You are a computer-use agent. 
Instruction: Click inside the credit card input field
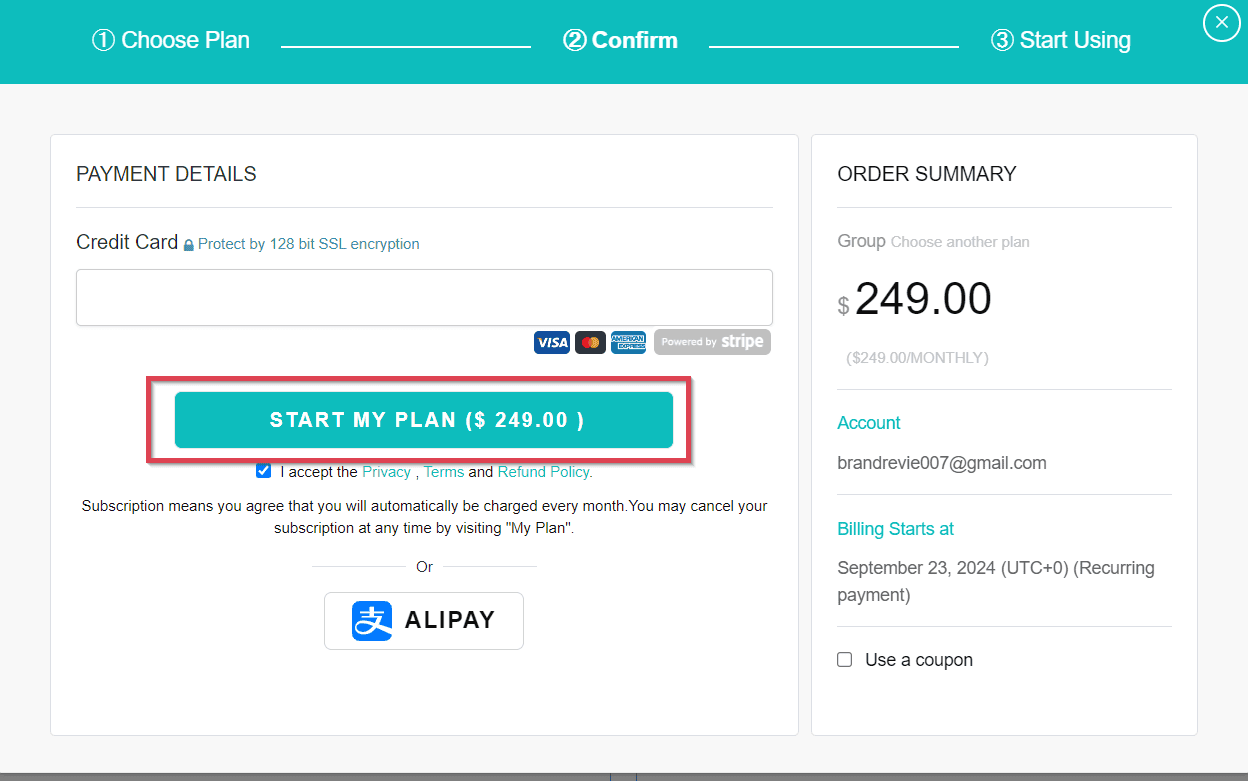coord(424,297)
